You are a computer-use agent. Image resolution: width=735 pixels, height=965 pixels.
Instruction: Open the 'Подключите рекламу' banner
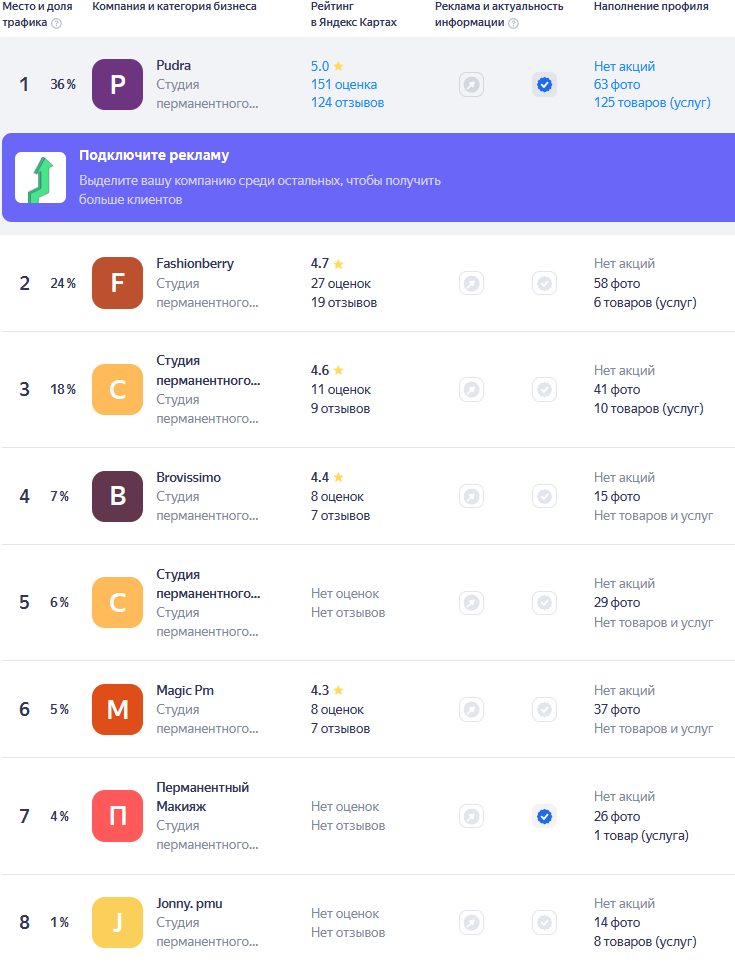(368, 177)
